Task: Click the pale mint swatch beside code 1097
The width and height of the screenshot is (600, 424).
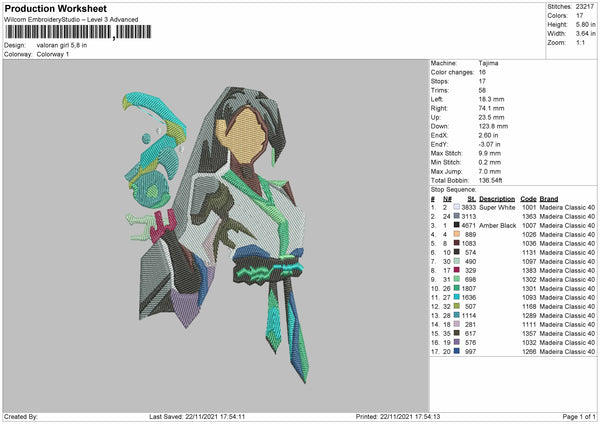Action: coord(457,261)
